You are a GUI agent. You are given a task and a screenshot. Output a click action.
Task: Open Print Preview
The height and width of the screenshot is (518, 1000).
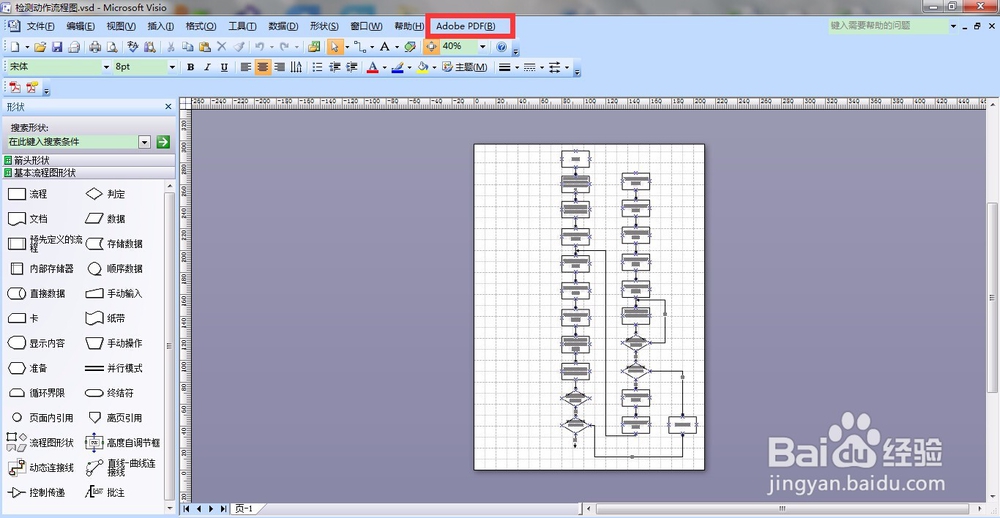coord(112,47)
